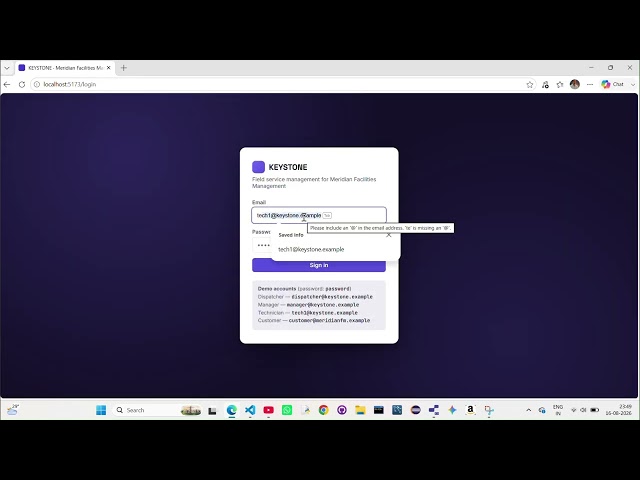Open the favorites list icon
The height and width of the screenshot is (480, 640).
pos(560,84)
